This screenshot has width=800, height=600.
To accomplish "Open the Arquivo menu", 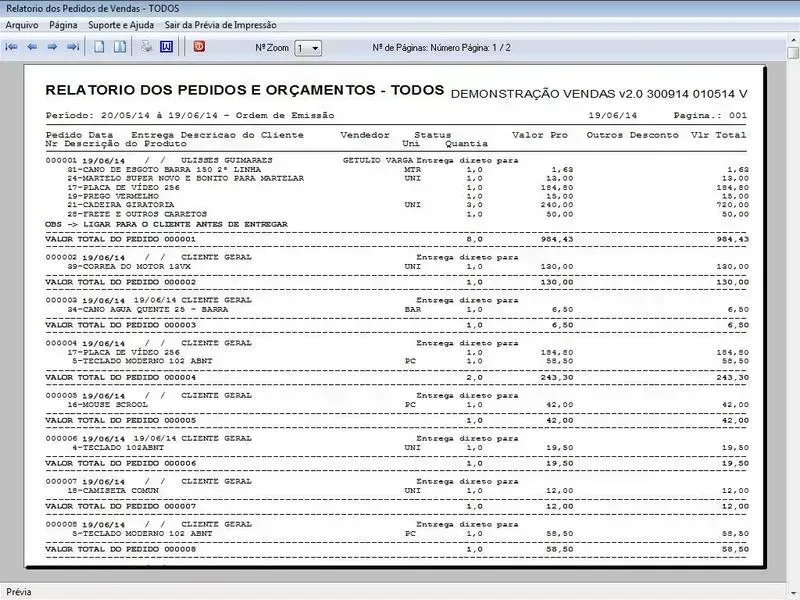I will pyautogui.click(x=22, y=23).
